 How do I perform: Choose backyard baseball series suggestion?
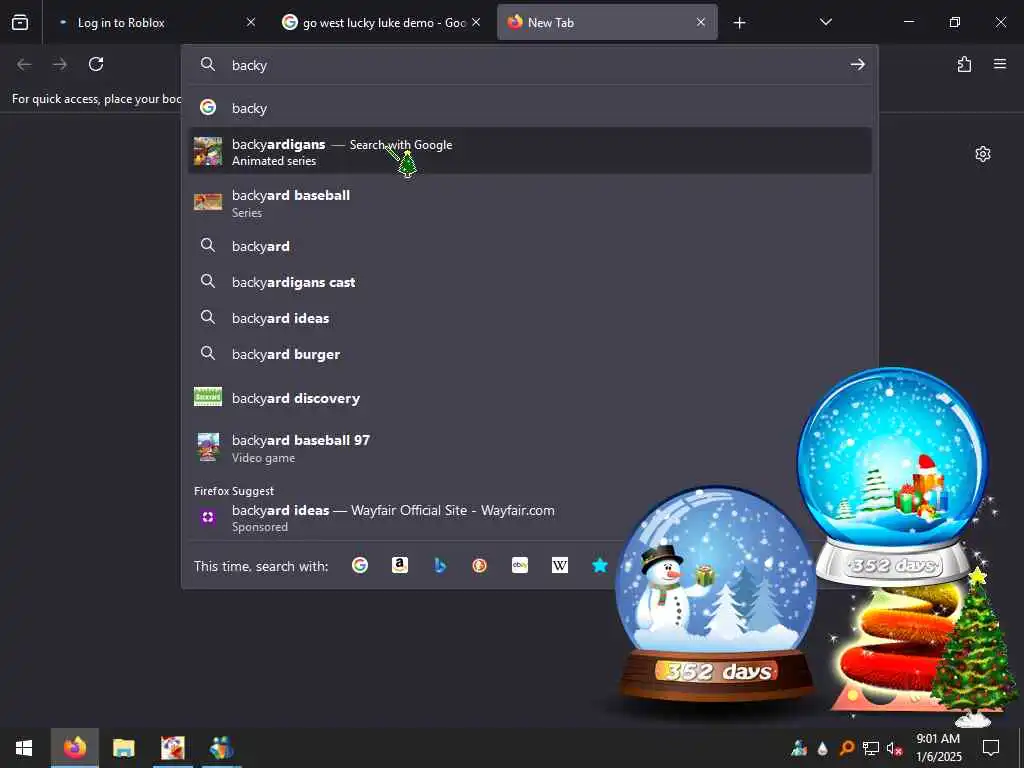click(x=530, y=203)
